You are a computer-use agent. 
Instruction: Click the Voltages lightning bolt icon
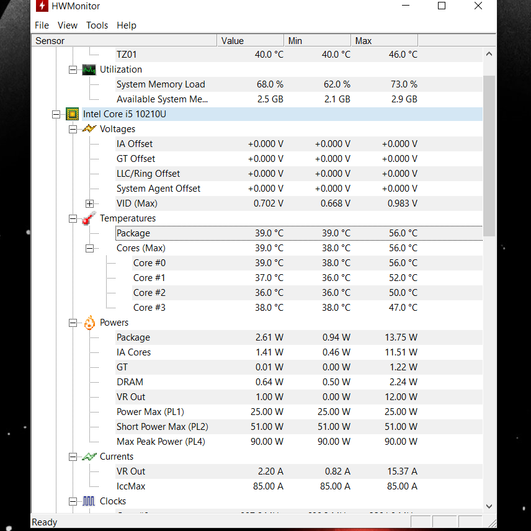point(89,129)
